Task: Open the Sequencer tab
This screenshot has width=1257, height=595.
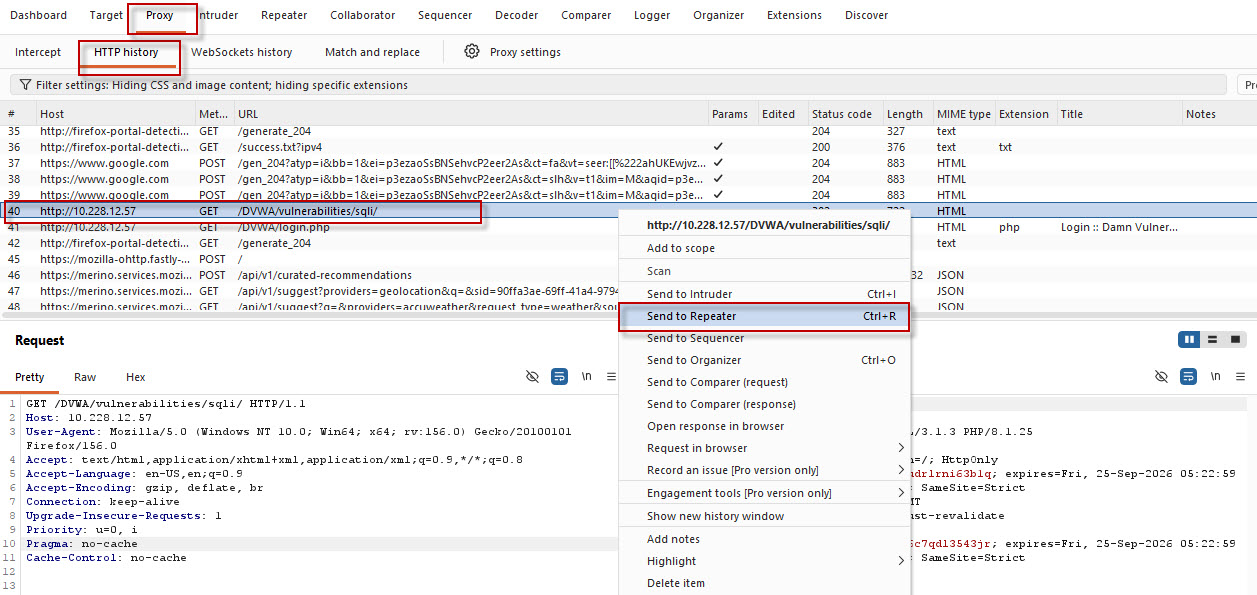Action: [x=445, y=15]
